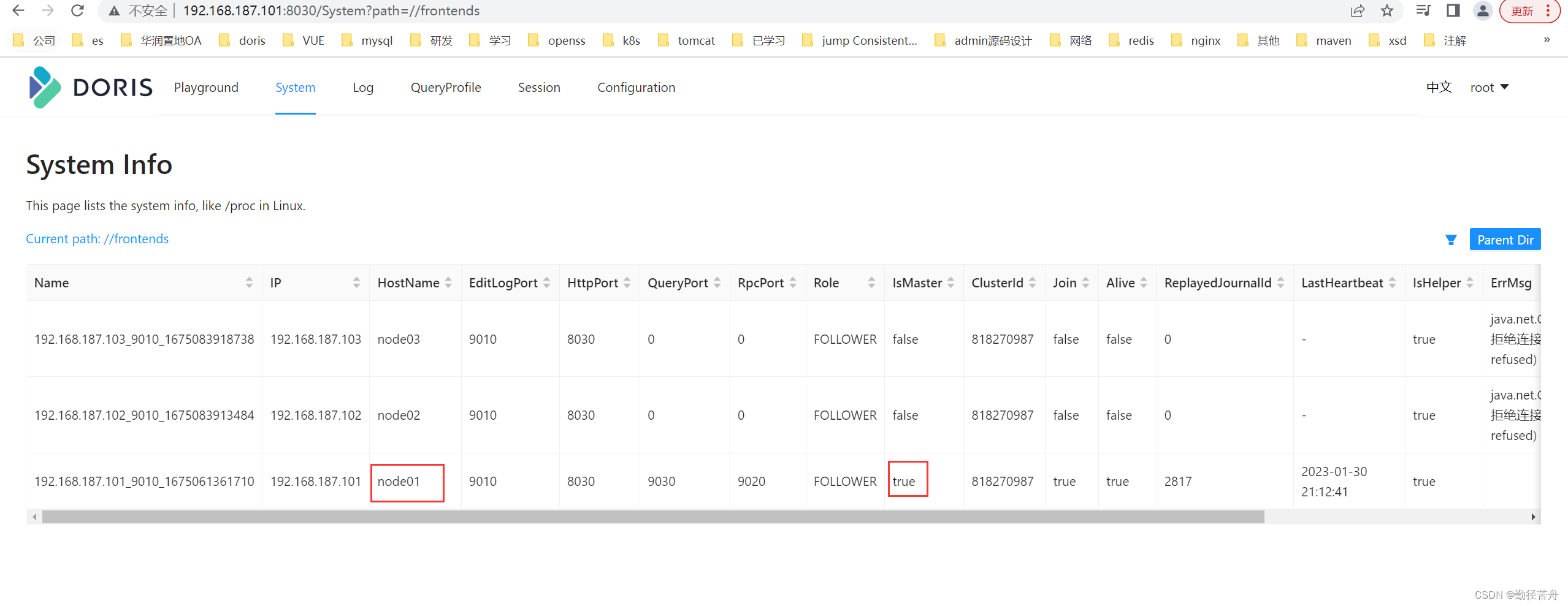The width and height of the screenshot is (1568, 606).
Task: Click the browser forward arrow
Action: tap(48, 11)
